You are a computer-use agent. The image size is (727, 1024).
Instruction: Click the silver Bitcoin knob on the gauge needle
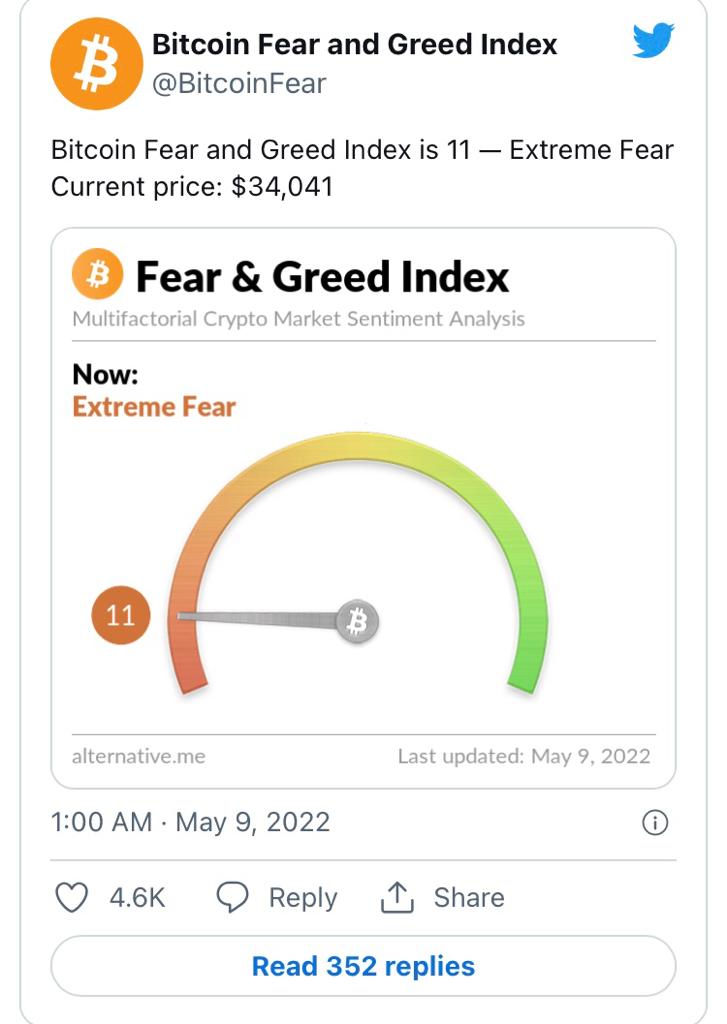click(x=357, y=622)
